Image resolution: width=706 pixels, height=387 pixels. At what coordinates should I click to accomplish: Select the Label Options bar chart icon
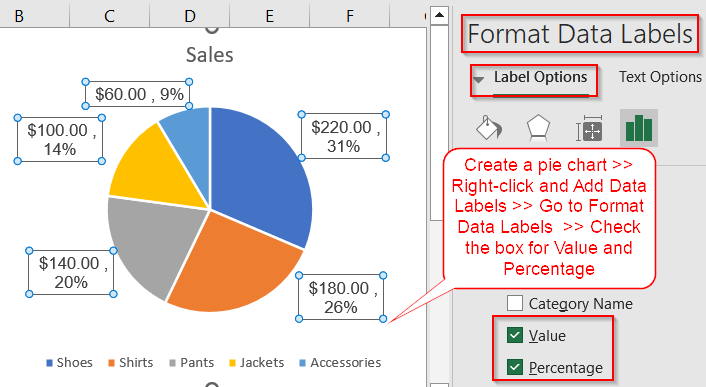click(639, 128)
